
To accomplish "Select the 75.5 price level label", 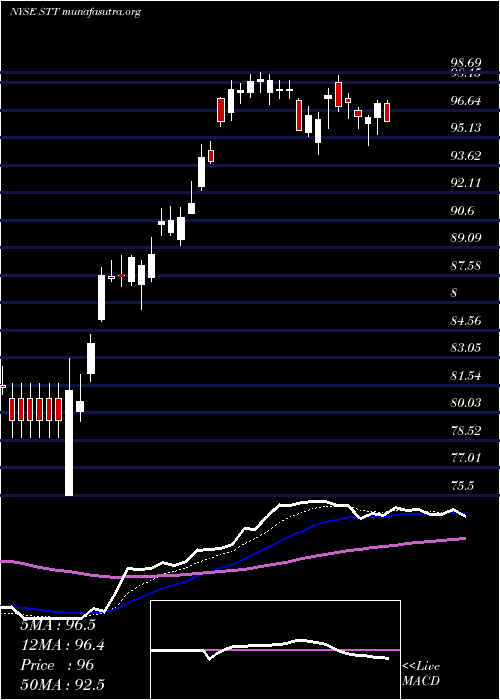I will coord(462,485).
